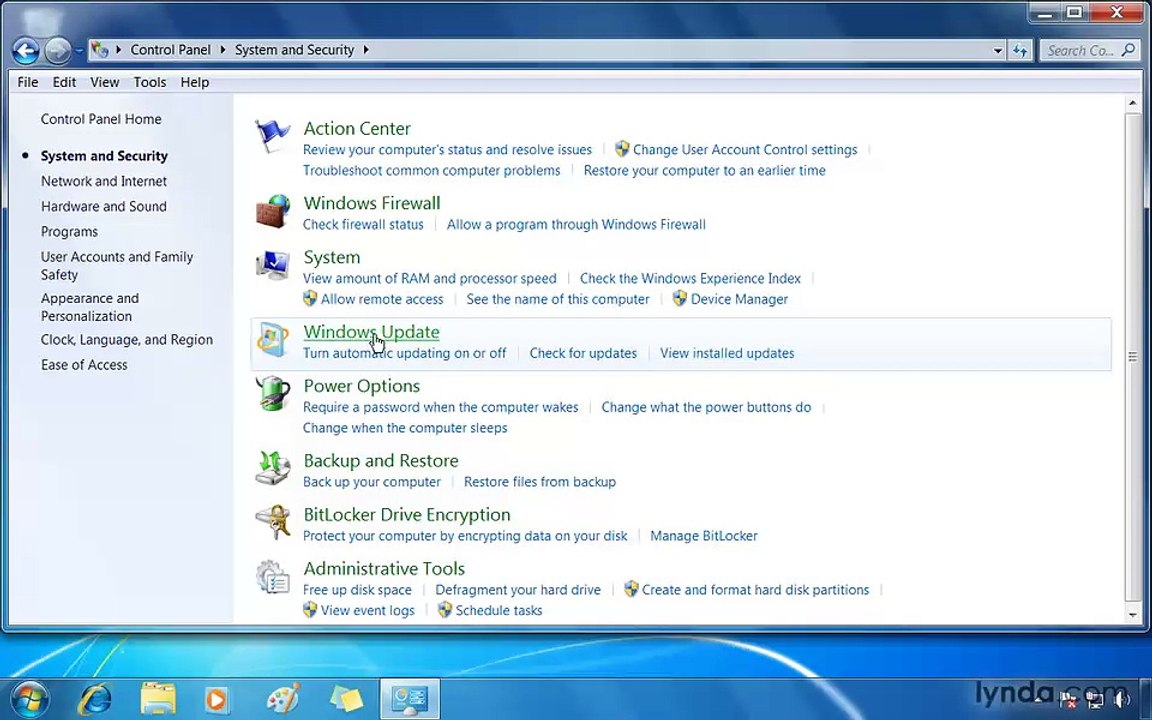This screenshot has width=1152, height=720.
Task: Open Sticky Notes from the taskbar
Action: 346,699
